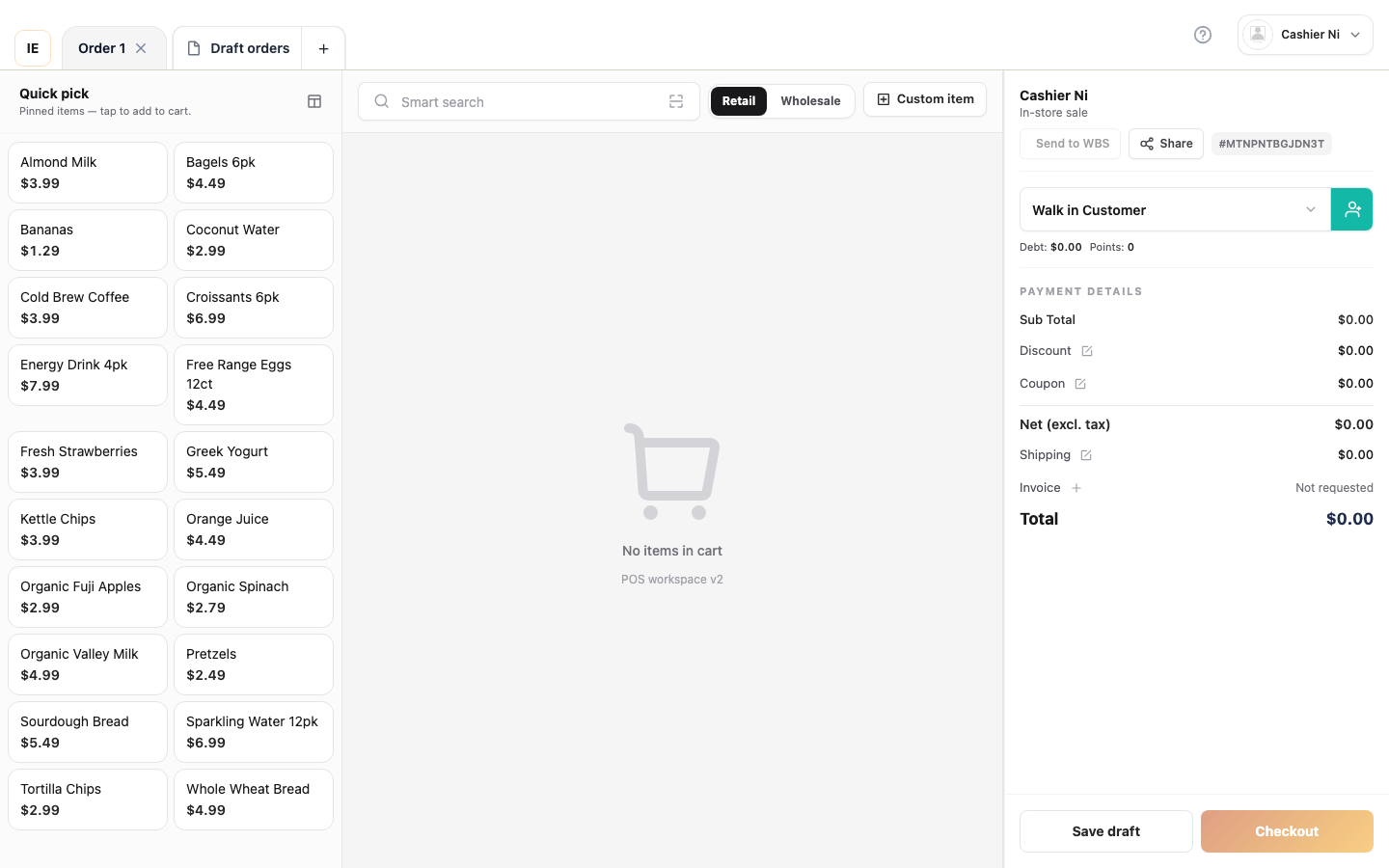Close the Order 1 tab
This screenshot has width=1389, height=868.
coord(141,48)
